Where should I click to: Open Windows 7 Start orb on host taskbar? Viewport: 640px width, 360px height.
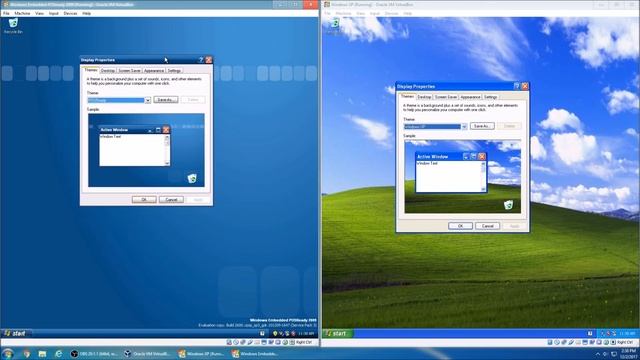[7, 353]
